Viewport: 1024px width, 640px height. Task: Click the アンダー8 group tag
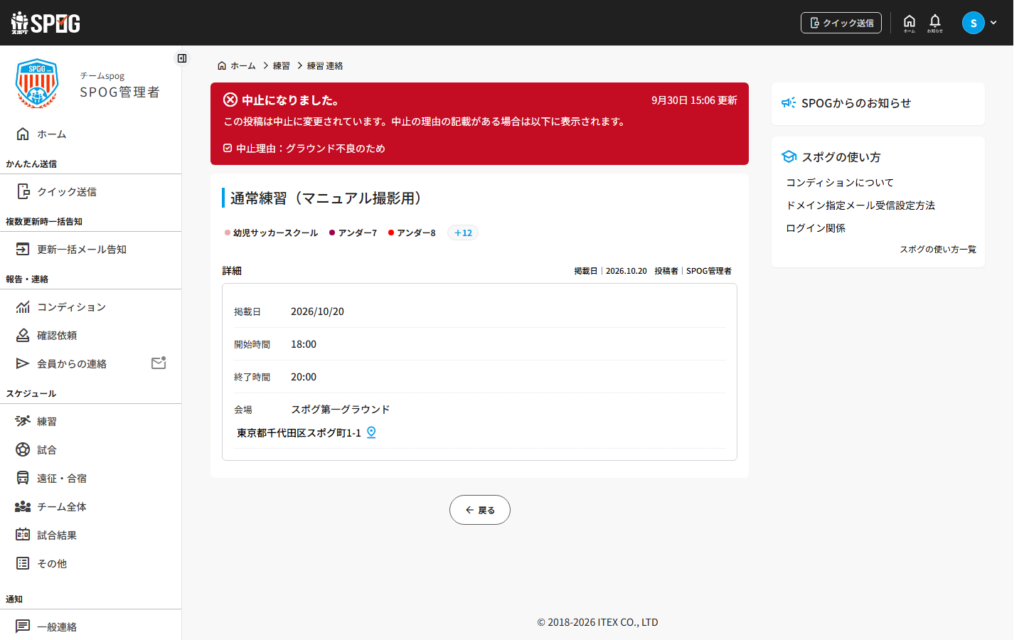pyautogui.click(x=412, y=232)
